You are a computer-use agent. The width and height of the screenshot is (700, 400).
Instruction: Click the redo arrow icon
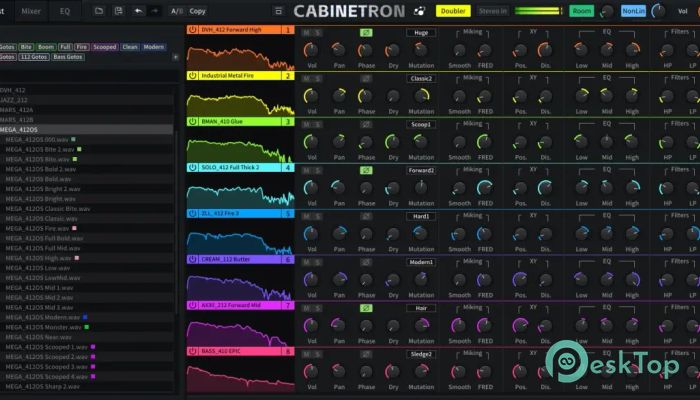pyautogui.click(x=154, y=11)
